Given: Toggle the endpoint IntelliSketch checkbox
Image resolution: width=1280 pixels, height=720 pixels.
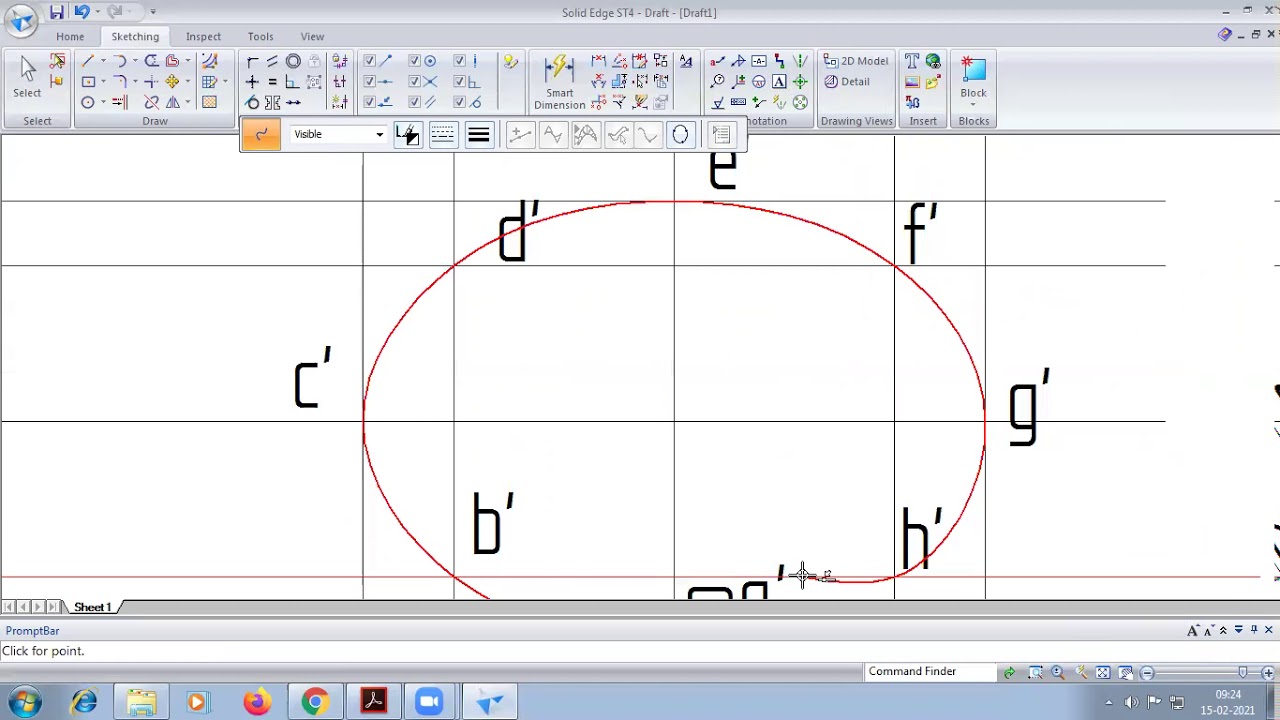Looking at the screenshot, I should (x=369, y=60).
